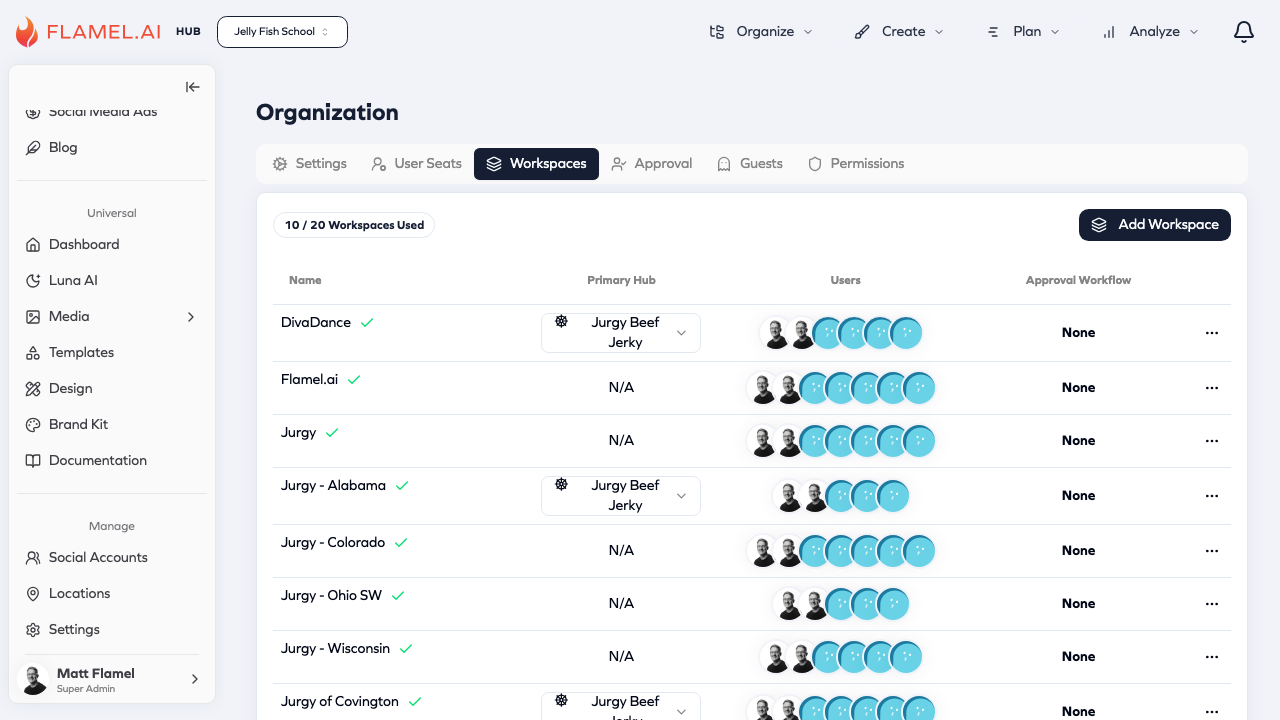Click green checkmark beside DivaDance

point(367,323)
